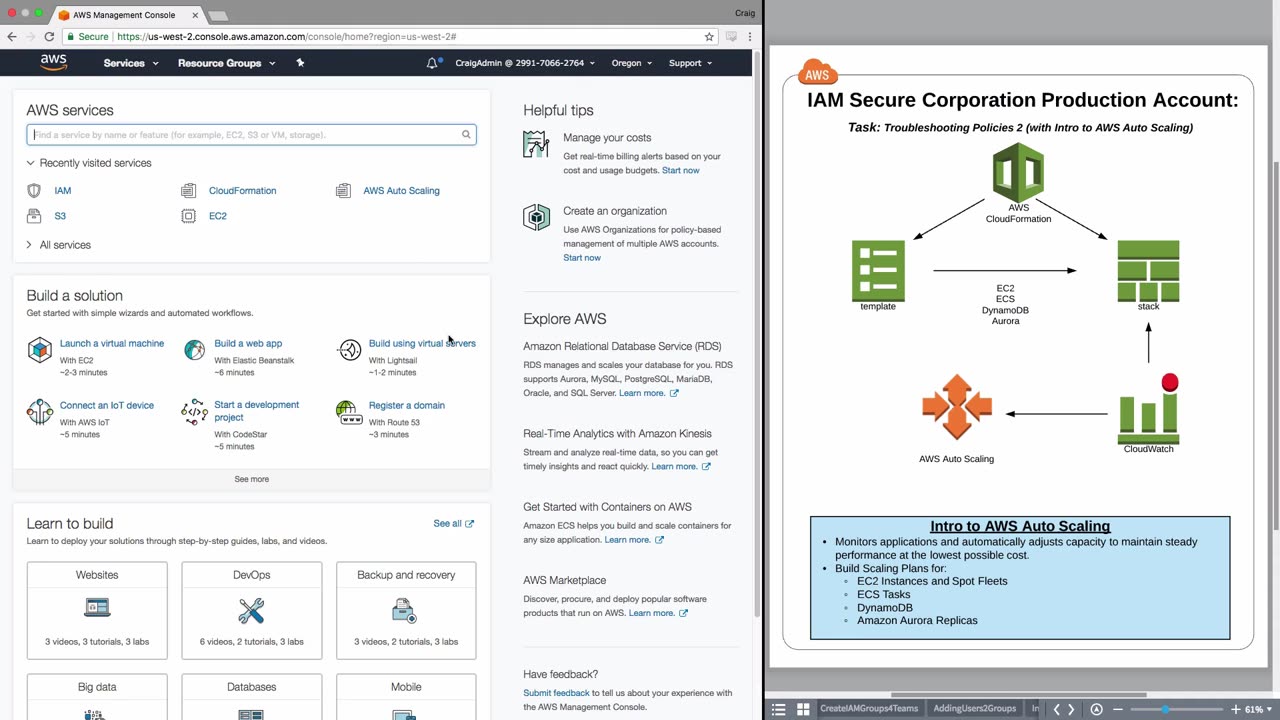Click the EC2 chip icon
The image size is (1280, 720).
(x=188, y=216)
